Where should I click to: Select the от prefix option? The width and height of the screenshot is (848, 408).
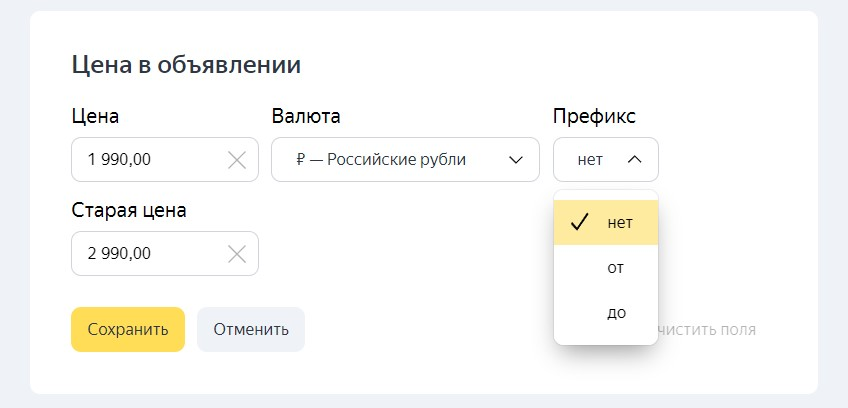point(606,267)
